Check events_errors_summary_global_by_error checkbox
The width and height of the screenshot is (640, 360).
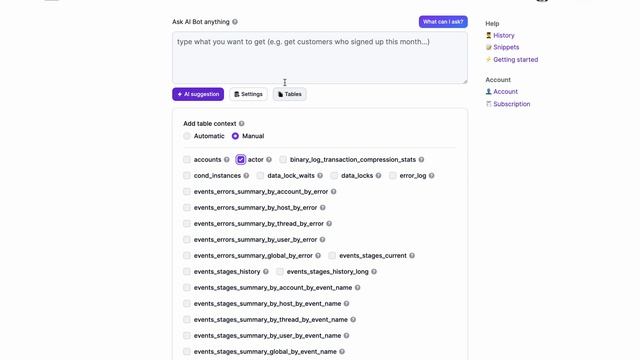pyautogui.click(x=187, y=256)
